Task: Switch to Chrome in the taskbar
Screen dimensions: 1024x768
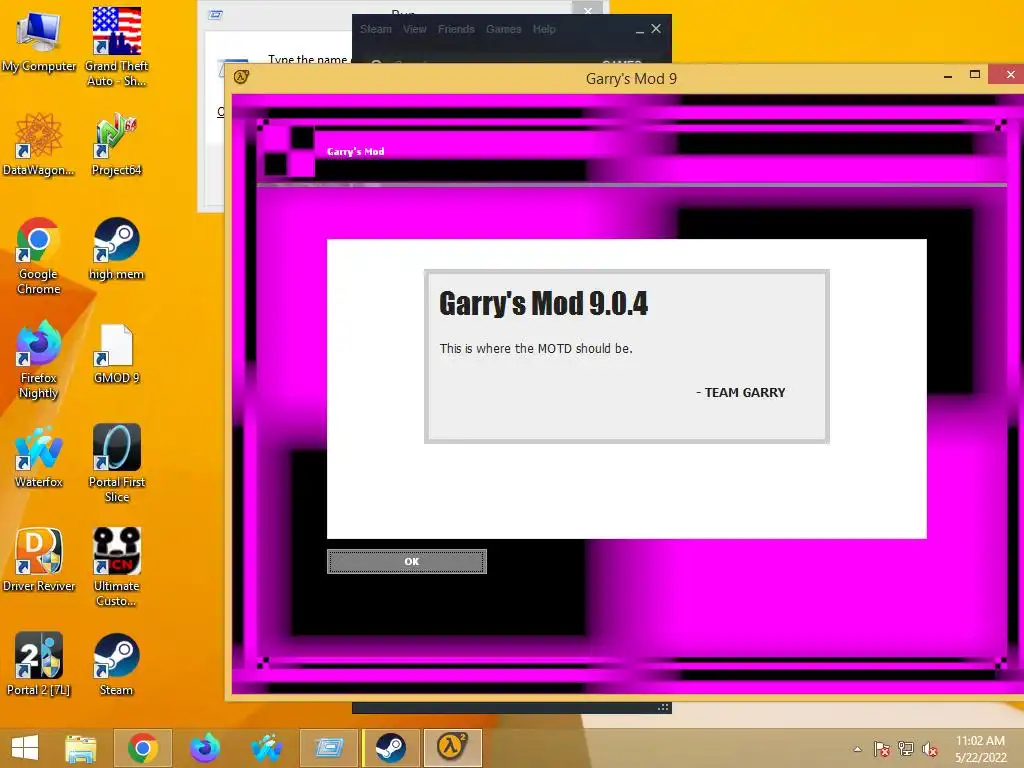Action: (x=142, y=748)
